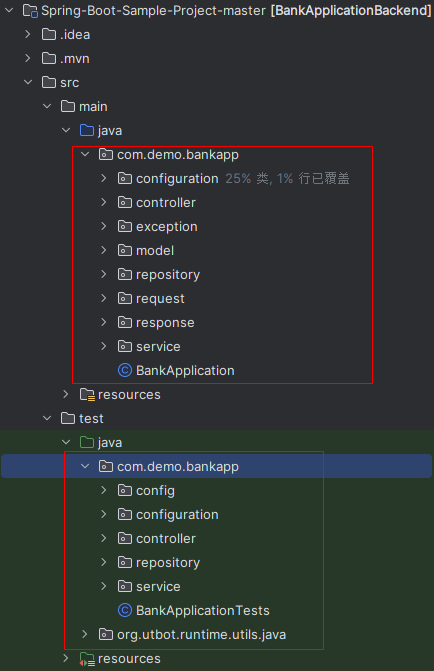434x671 pixels.
Task: Select the test folder
Action: tap(91, 418)
